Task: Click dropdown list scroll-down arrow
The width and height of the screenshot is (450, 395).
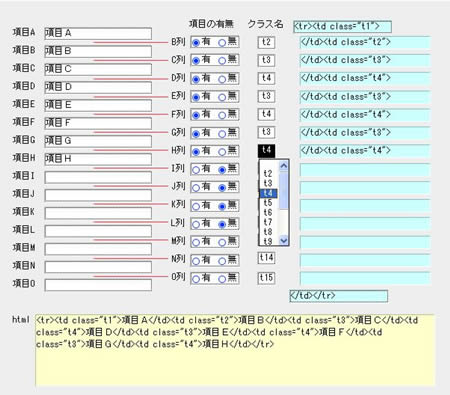Action: [284, 240]
